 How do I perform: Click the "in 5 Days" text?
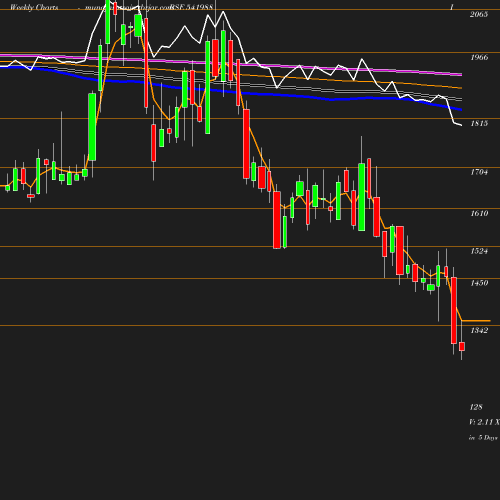click(x=483, y=438)
